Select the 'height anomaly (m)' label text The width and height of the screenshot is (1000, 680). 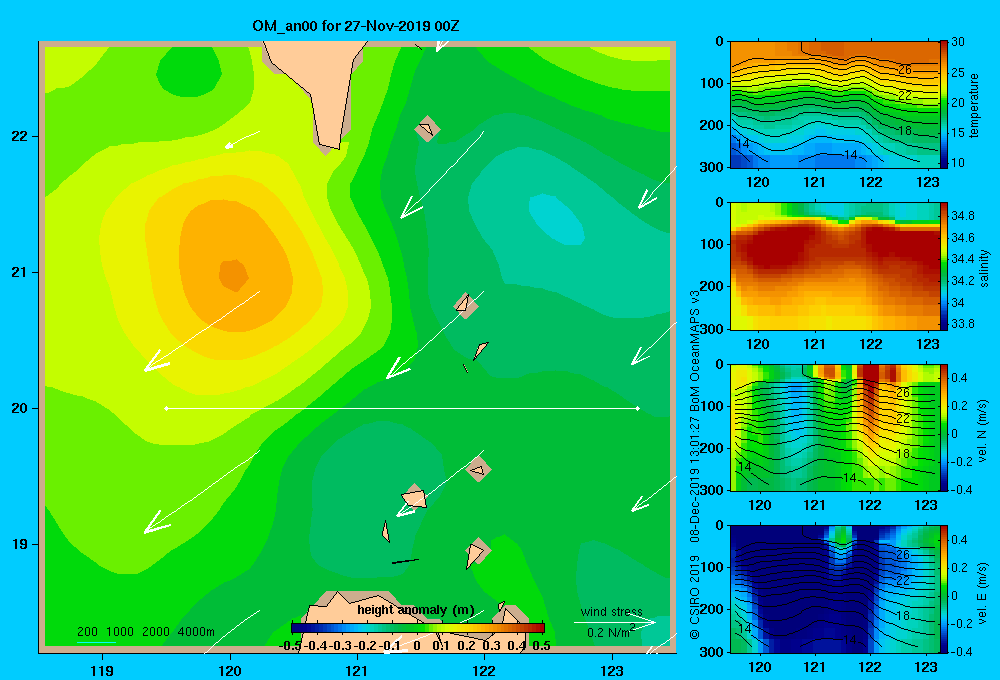click(x=416, y=610)
